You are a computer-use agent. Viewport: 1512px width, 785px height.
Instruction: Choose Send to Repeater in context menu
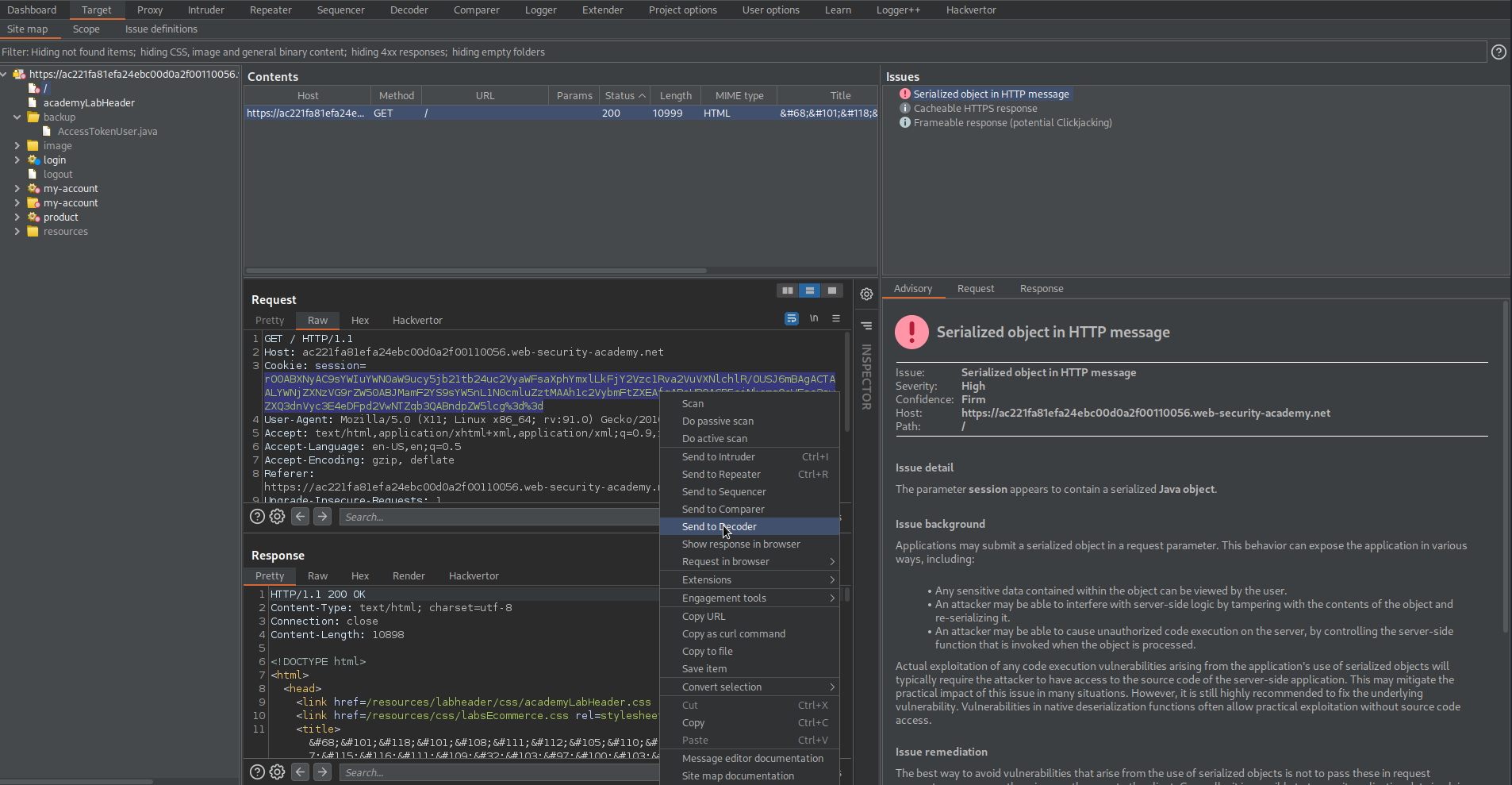(750, 475)
